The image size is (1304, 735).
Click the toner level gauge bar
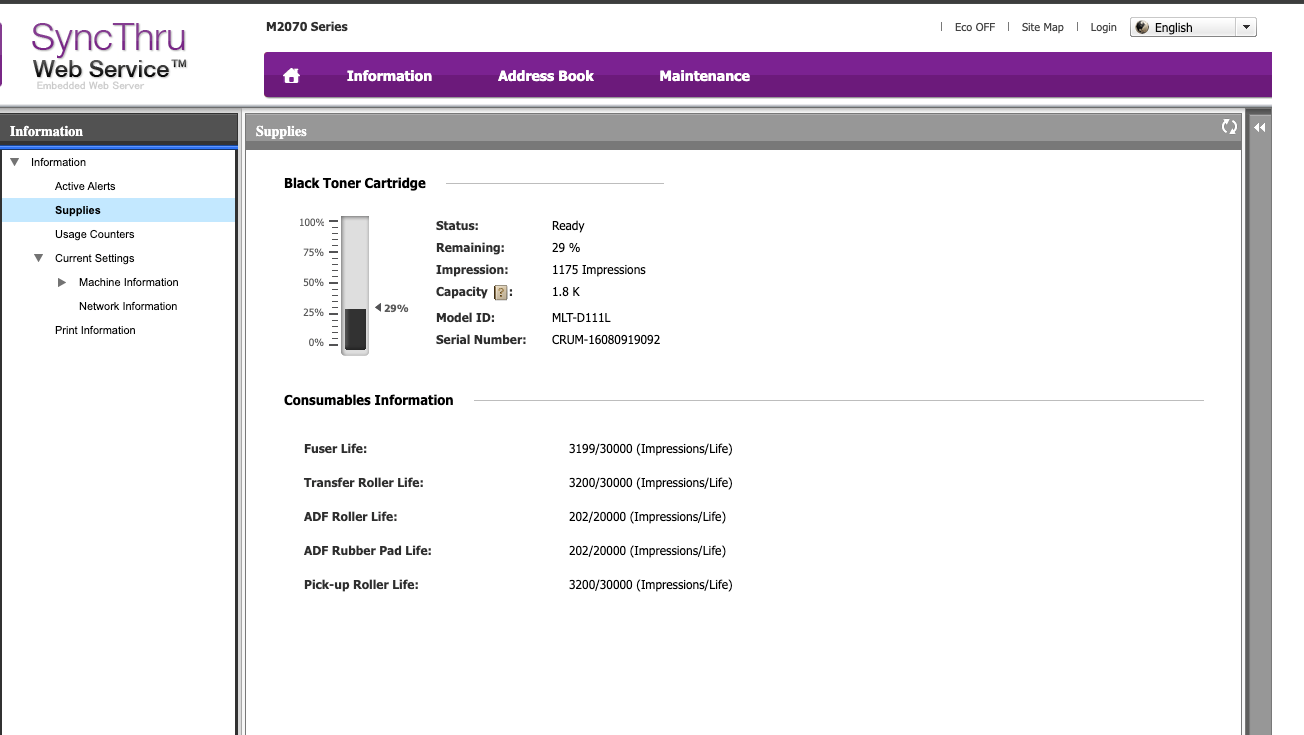point(355,284)
